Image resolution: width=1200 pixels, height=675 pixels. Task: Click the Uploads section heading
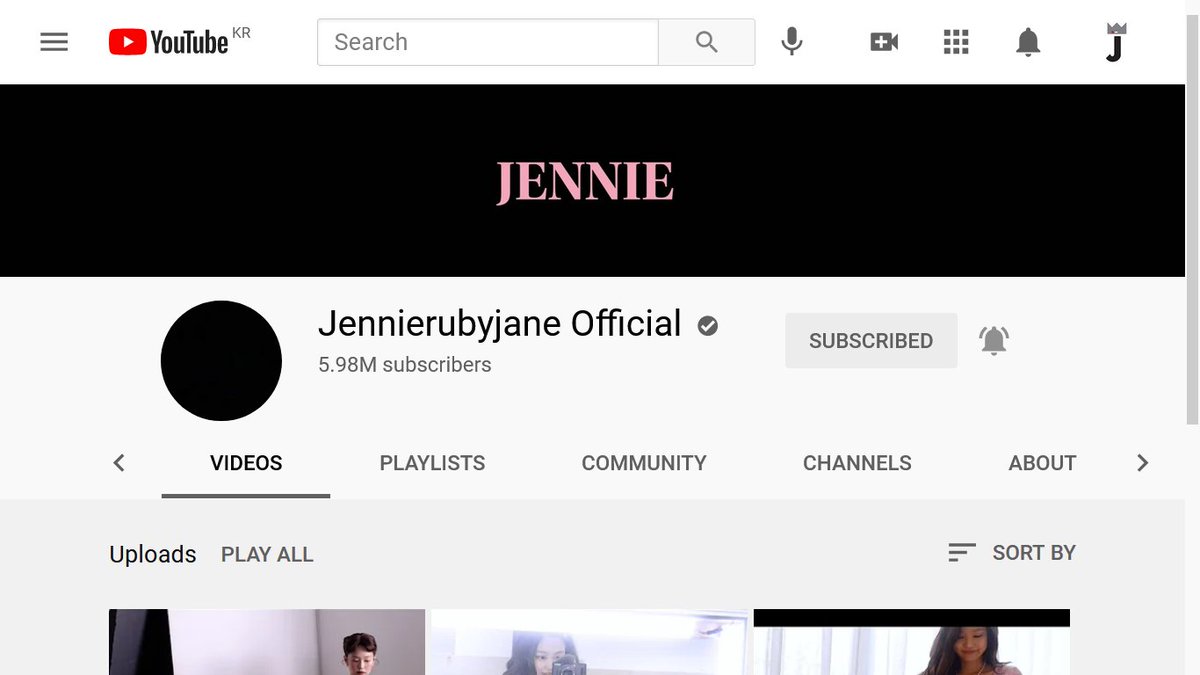[153, 554]
